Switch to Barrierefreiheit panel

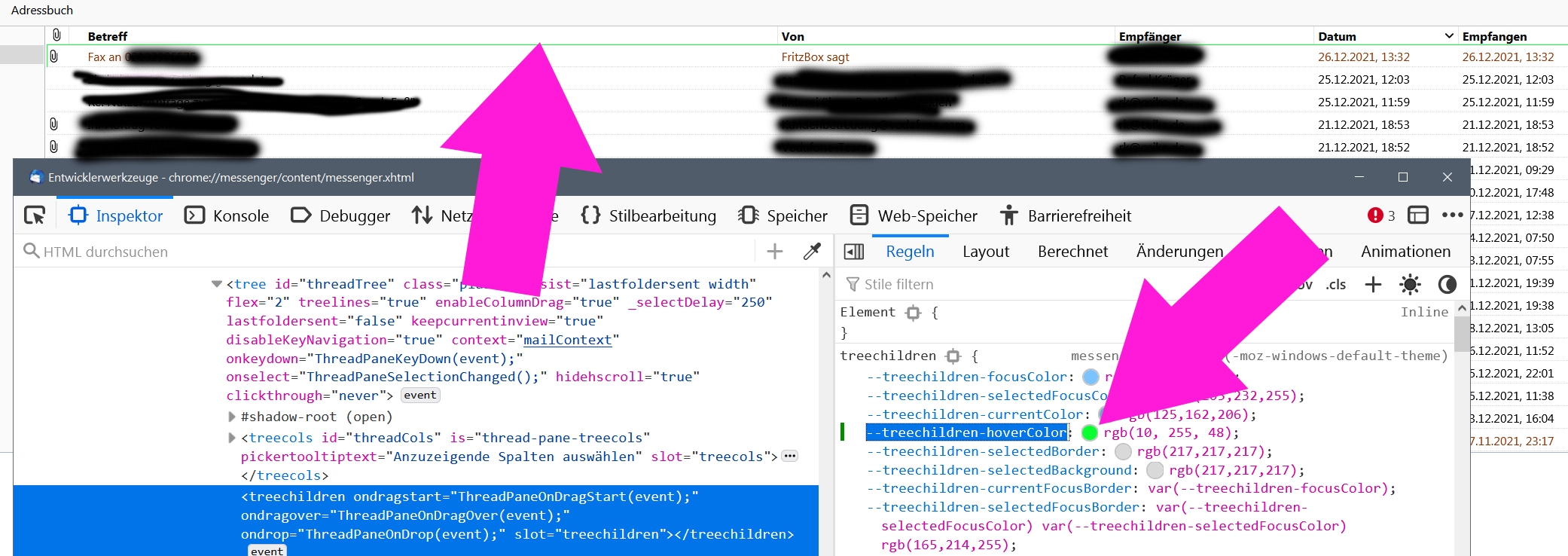[x=1065, y=216]
